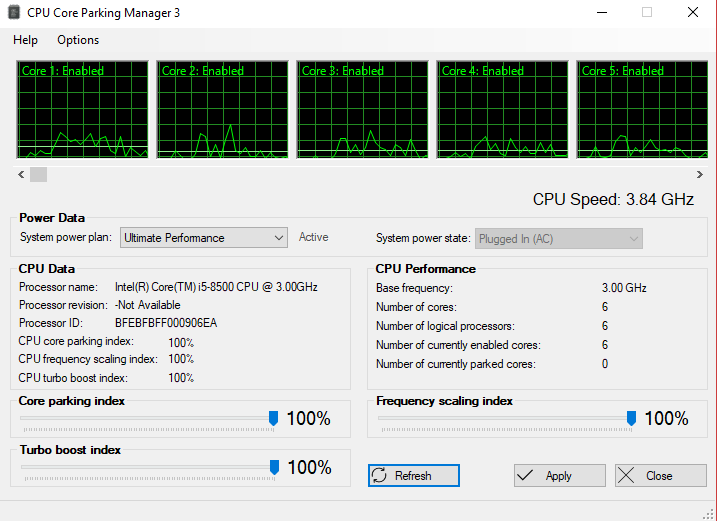Click the Refresh circular arrows icon
Viewport: 717px width, 521px height.
(380, 475)
